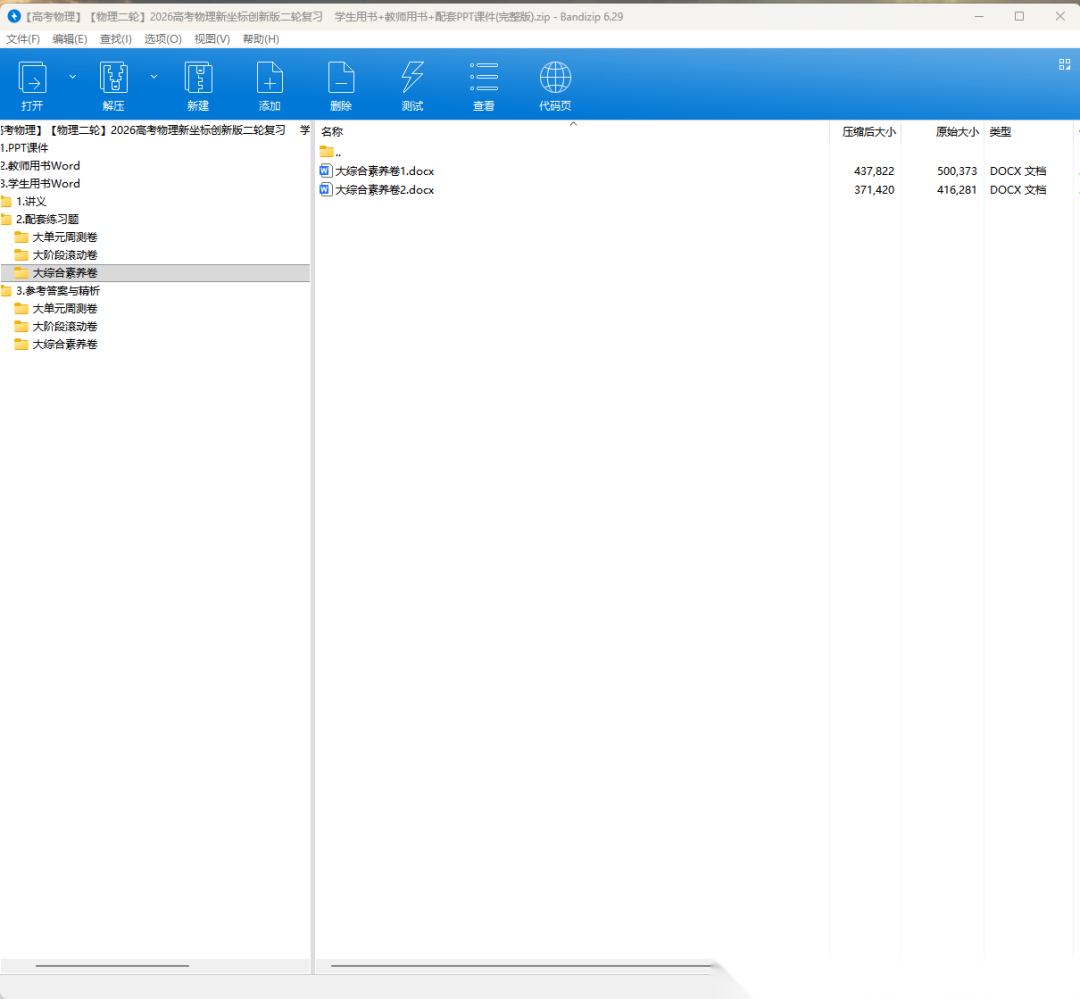Open the dropdown arrow beside 打开
Image resolution: width=1080 pixels, height=999 pixels.
pos(72,76)
